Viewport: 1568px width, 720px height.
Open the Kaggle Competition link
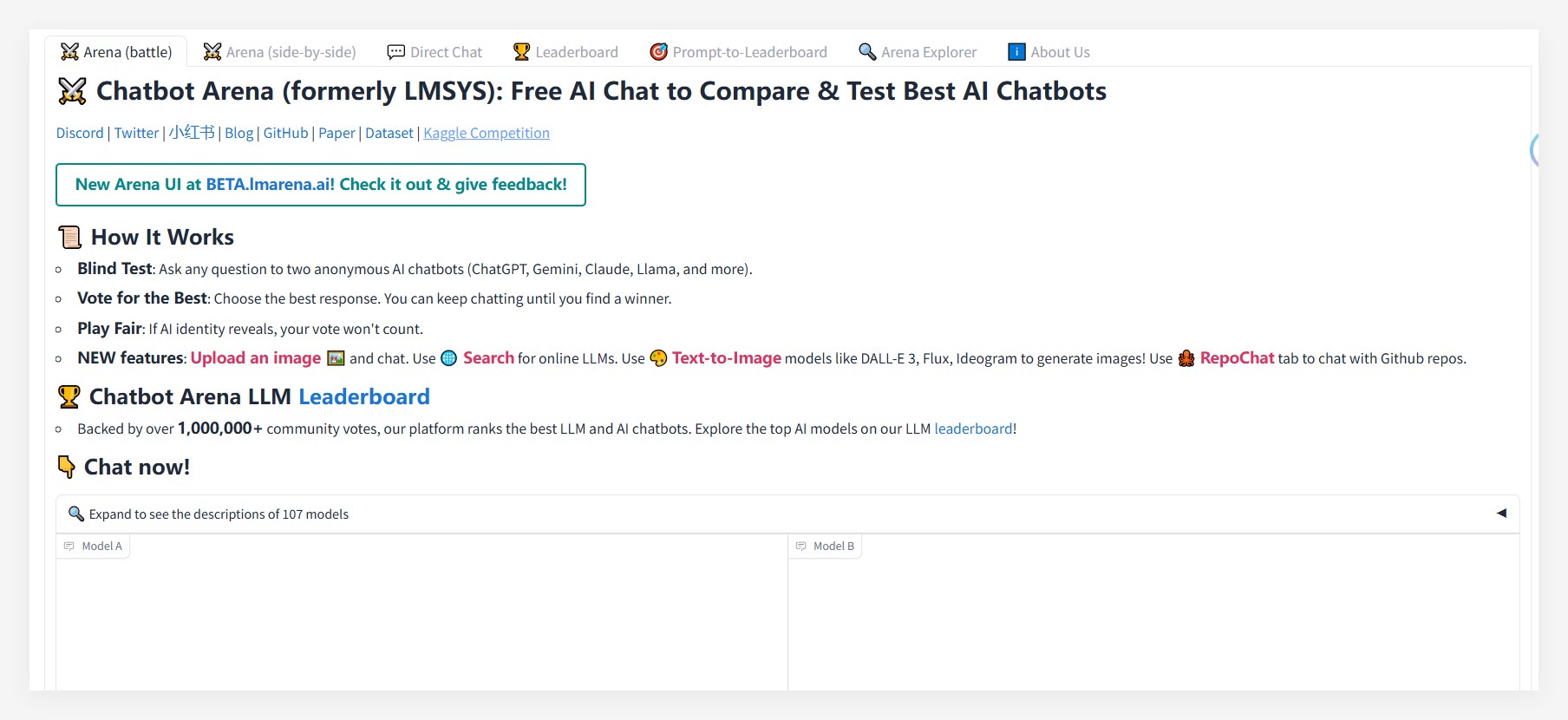(487, 133)
